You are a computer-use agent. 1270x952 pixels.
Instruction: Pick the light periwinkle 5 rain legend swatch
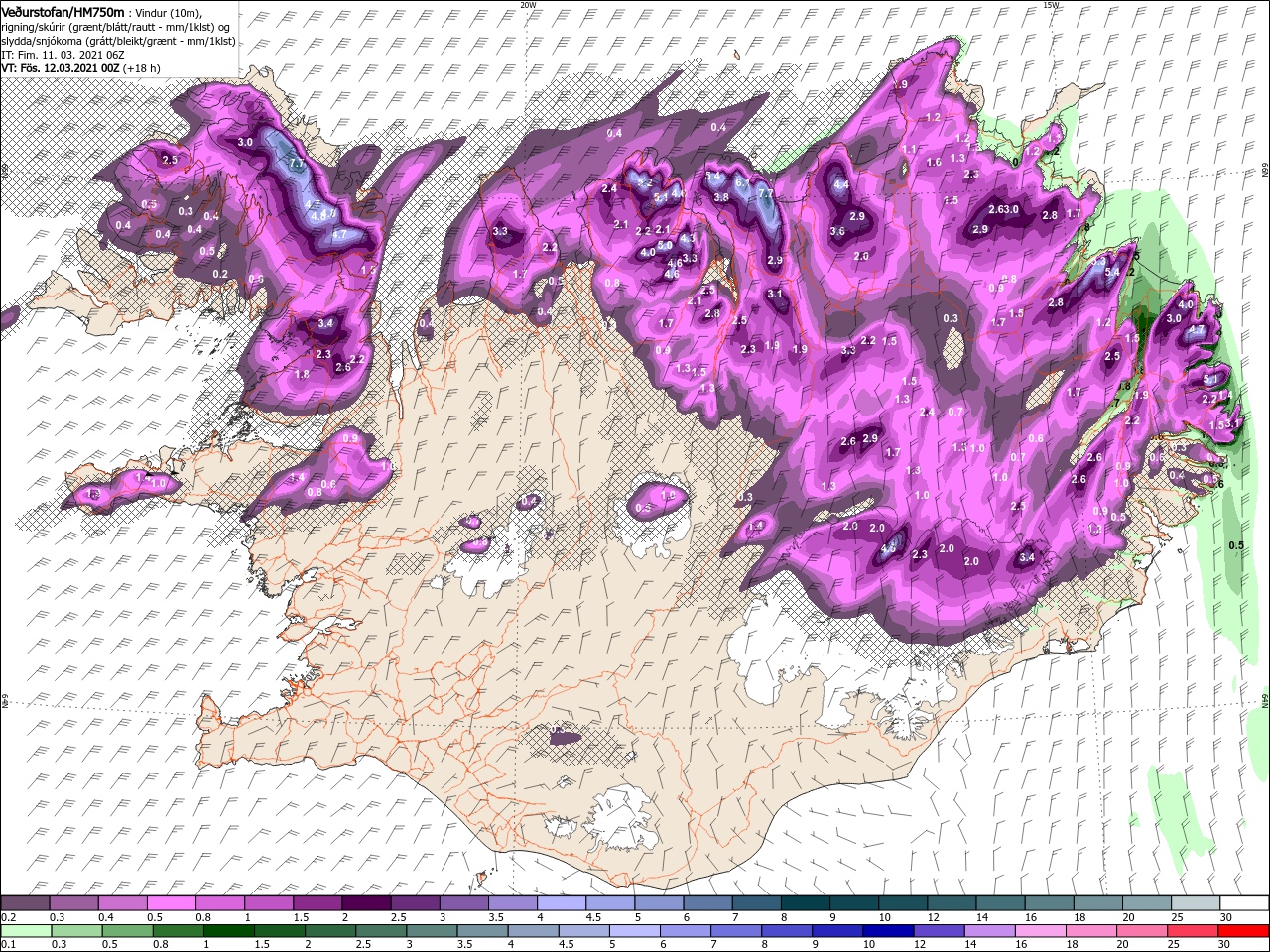coord(635,930)
